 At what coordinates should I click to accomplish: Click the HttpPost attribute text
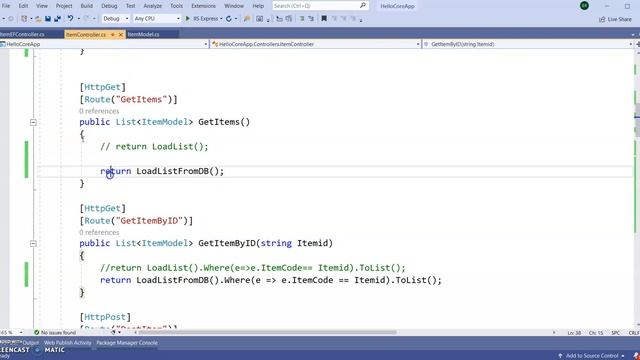point(105,317)
